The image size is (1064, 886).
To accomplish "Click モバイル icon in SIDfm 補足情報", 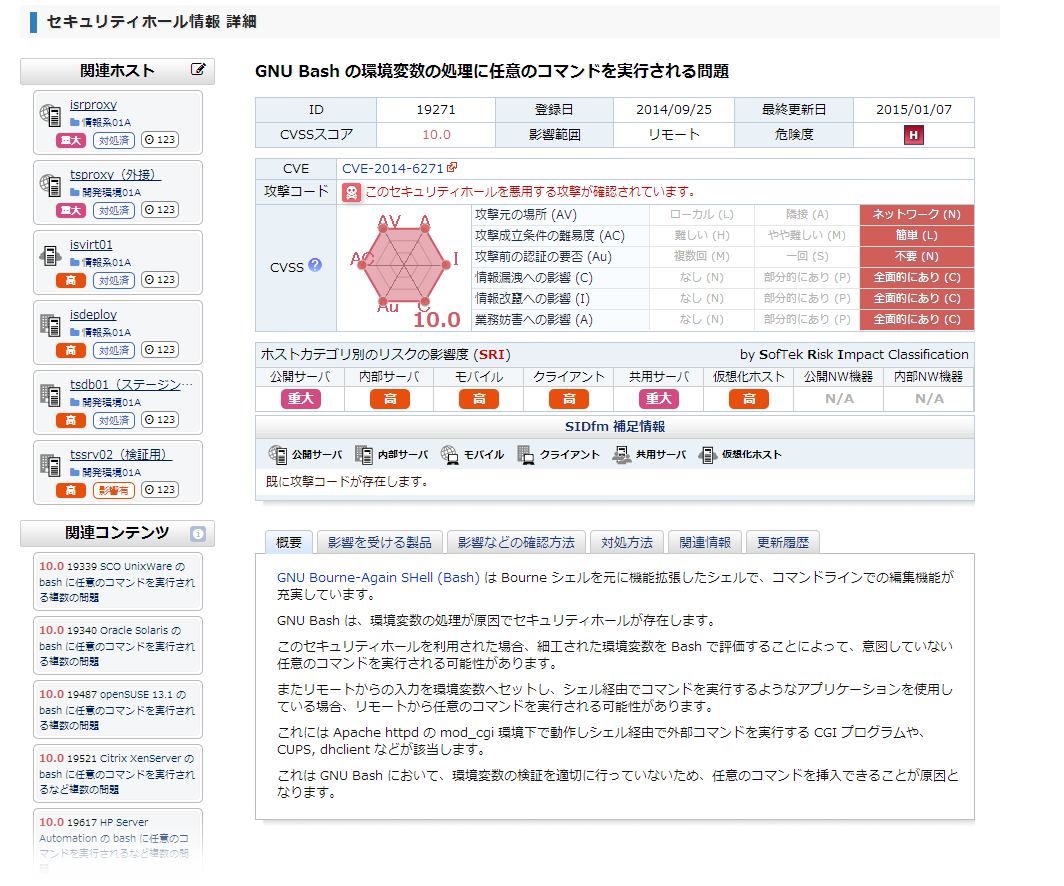I will click(x=450, y=455).
